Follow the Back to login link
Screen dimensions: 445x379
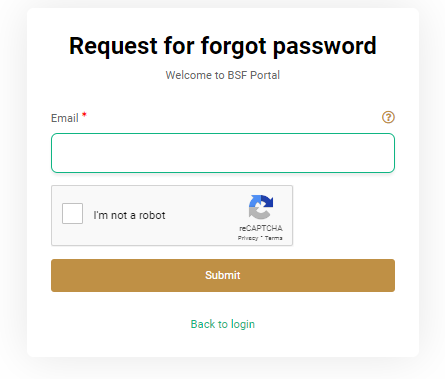tap(223, 324)
